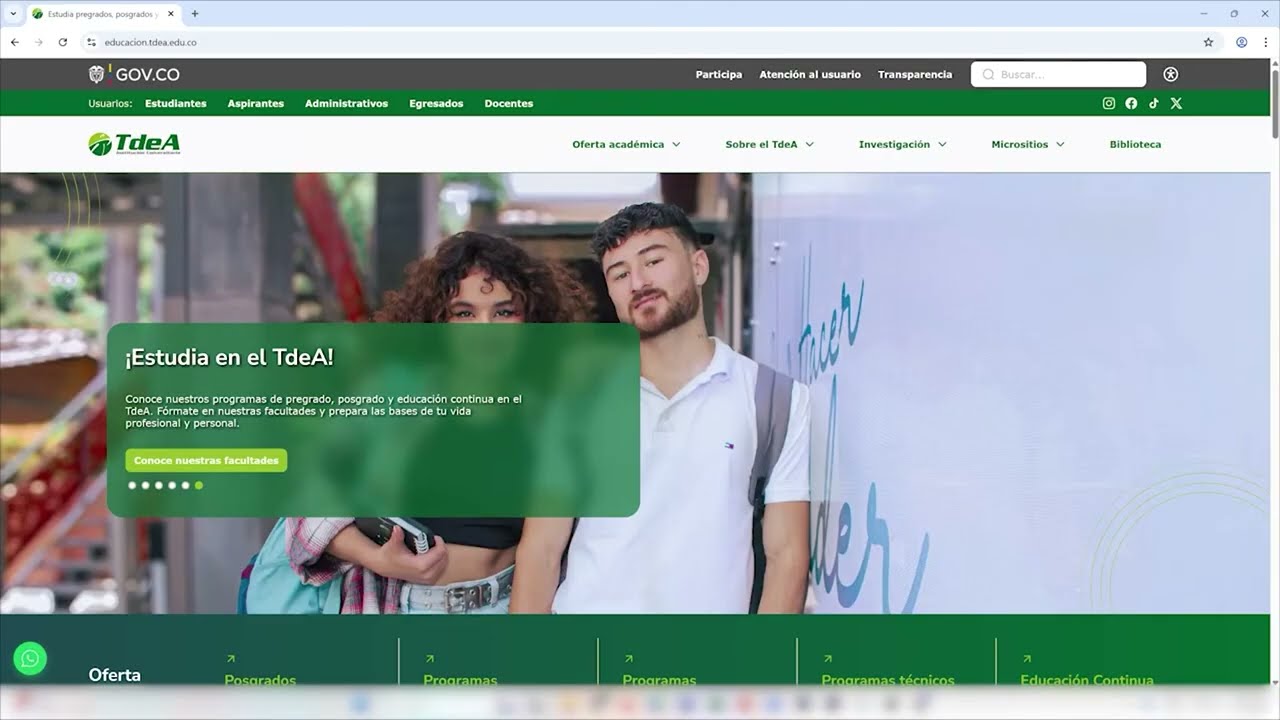Open the Educación Continua link
This screenshot has height=720, width=1280.
pyautogui.click(x=1087, y=680)
